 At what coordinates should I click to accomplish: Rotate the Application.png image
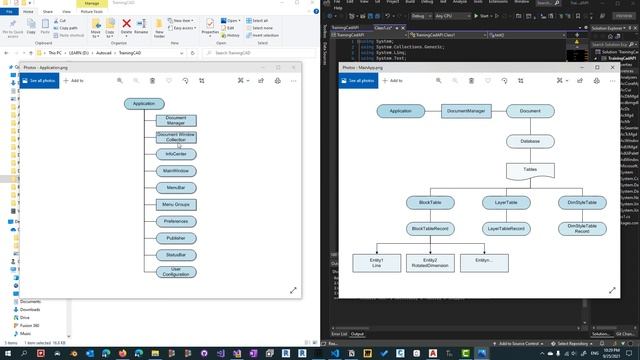[185, 81]
